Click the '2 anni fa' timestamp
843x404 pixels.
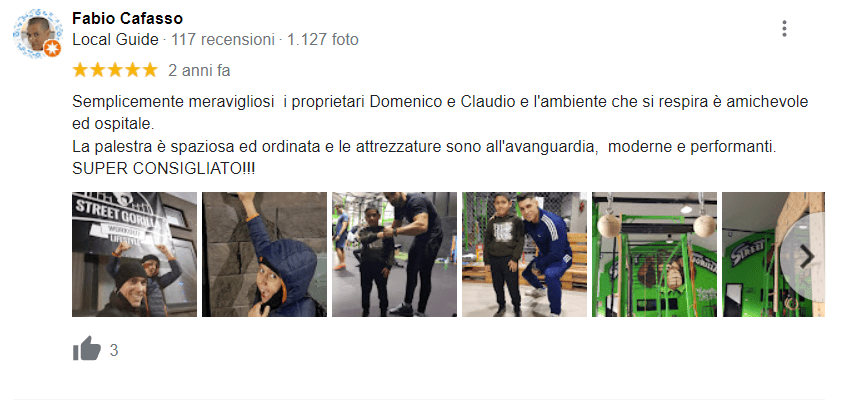(x=199, y=70)
